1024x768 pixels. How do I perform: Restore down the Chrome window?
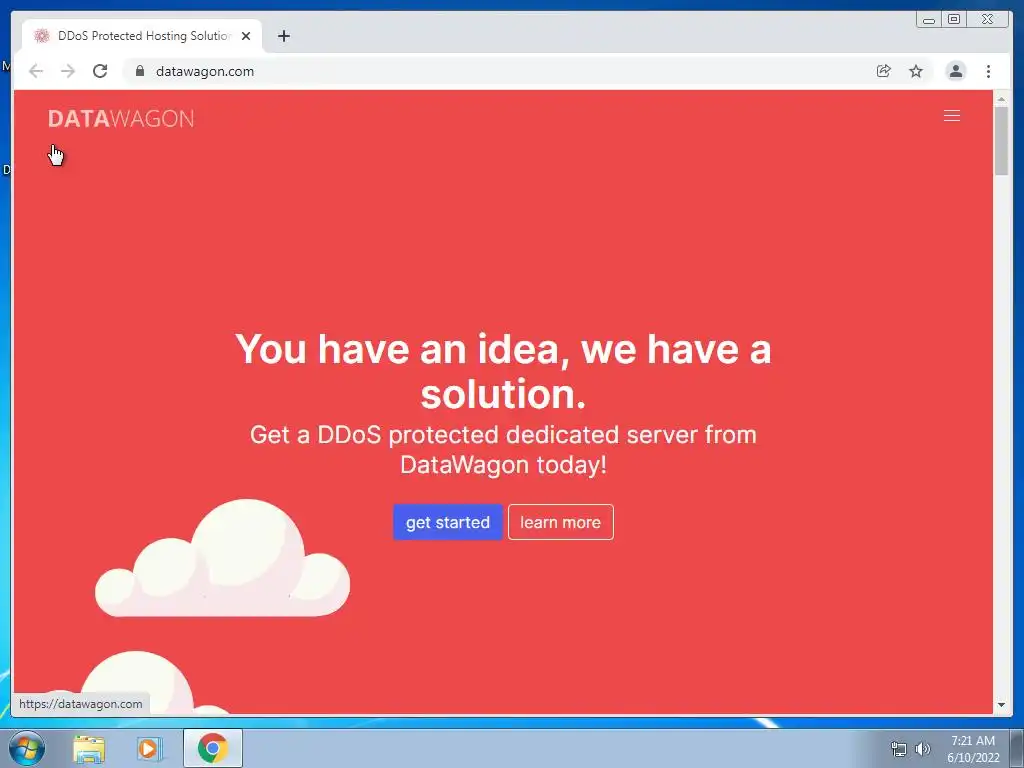pos(954,20)
